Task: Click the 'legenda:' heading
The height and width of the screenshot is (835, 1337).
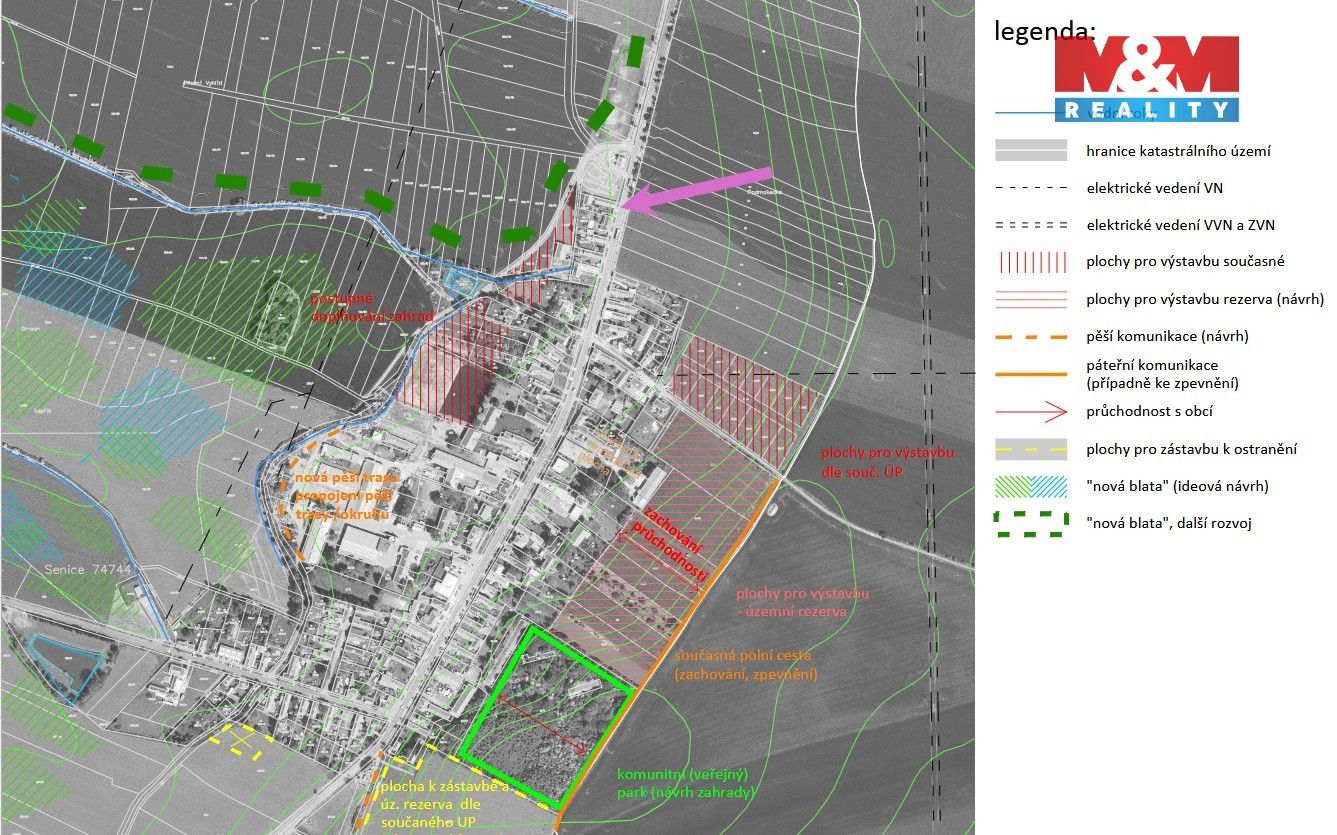Action: (1045, 31)
